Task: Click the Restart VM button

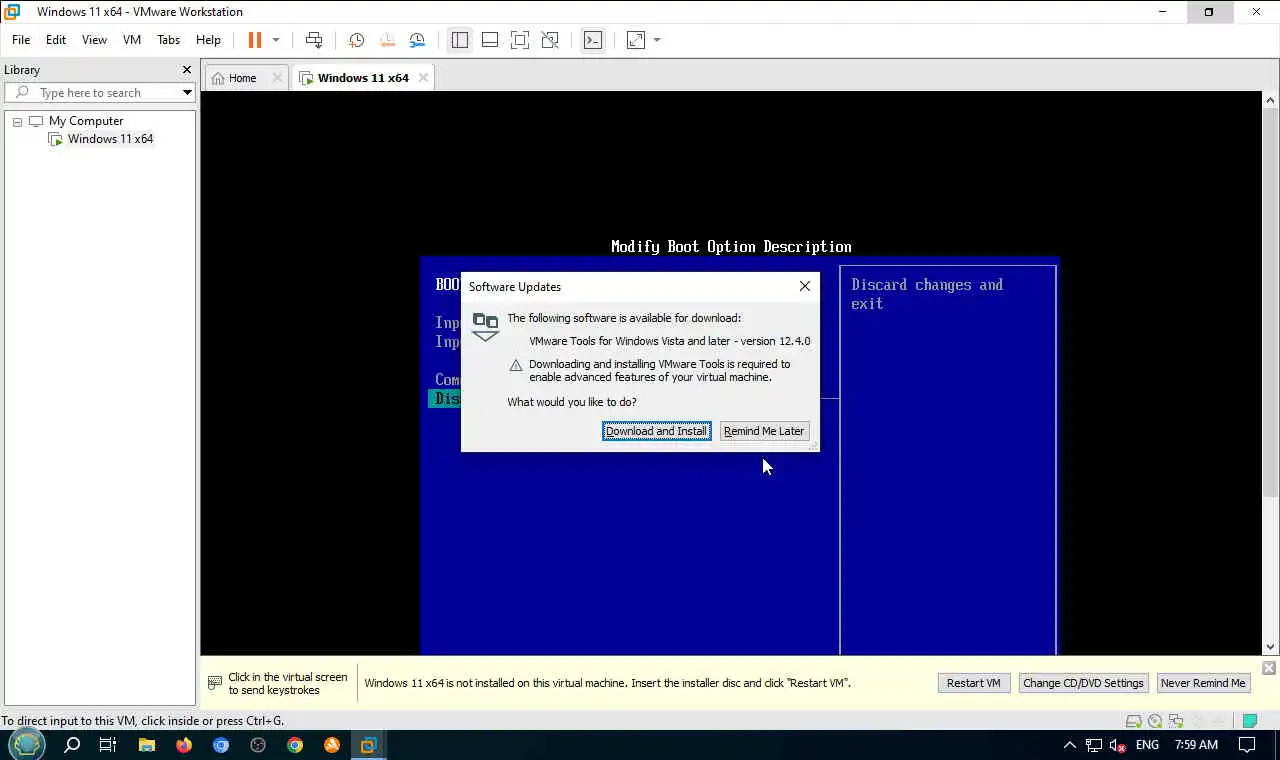Action: [974, 683]
